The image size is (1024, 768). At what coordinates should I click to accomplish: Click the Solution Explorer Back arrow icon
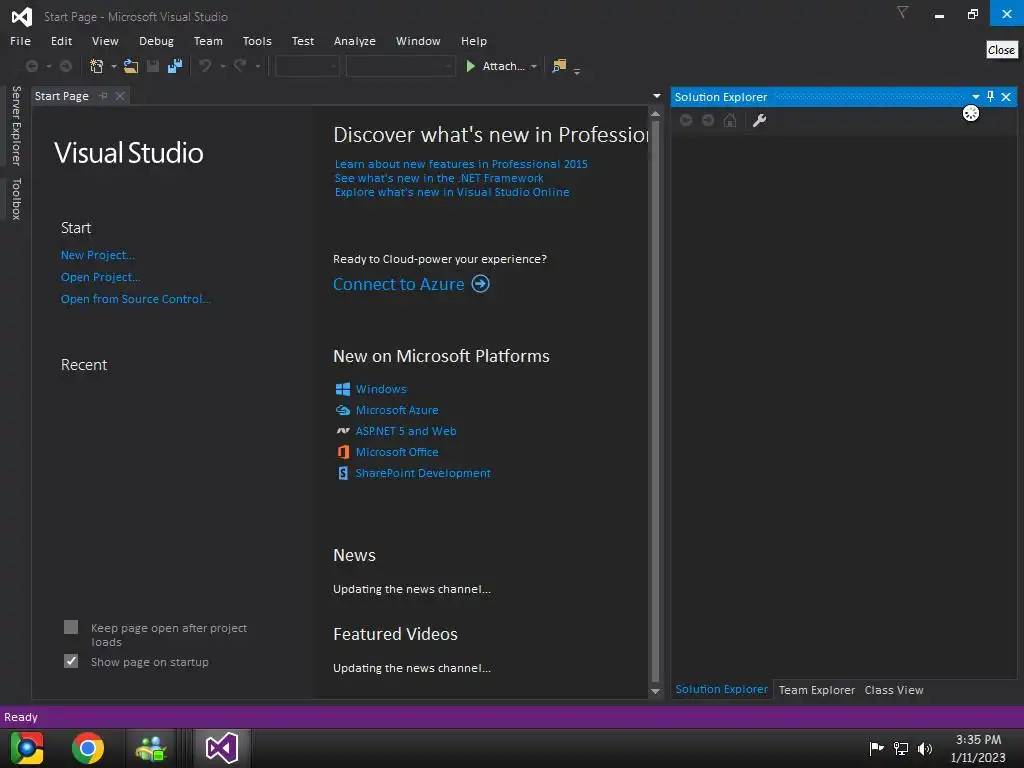(x=686, y=120)
